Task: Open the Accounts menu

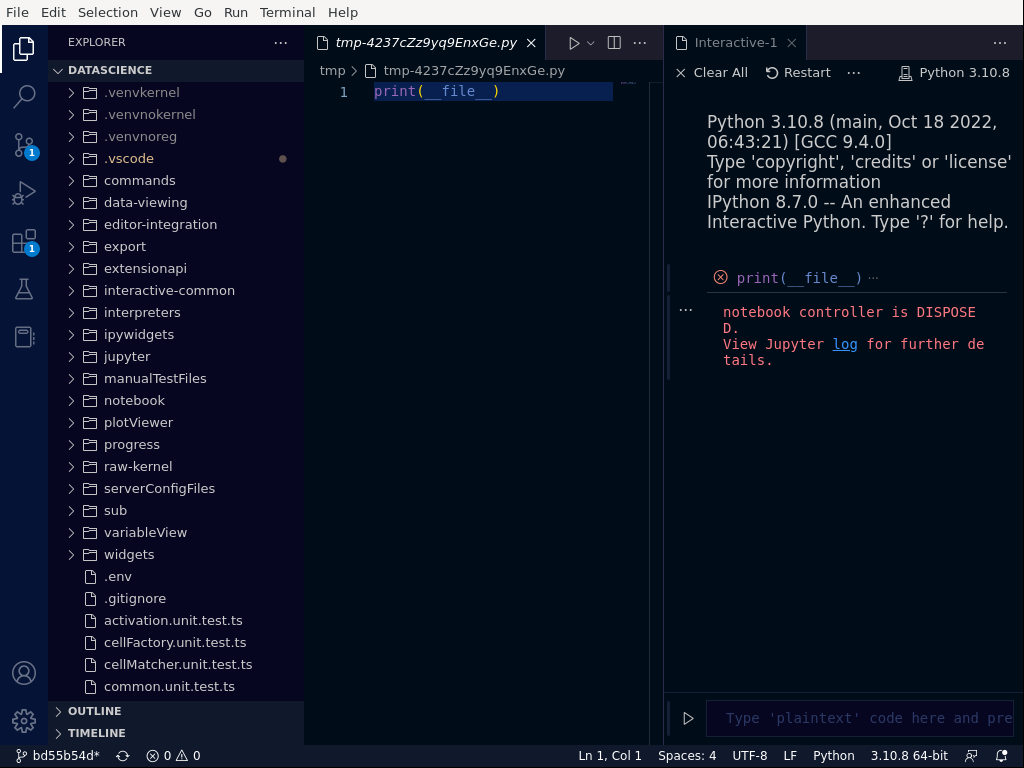Action: click(x=24, y=673)
